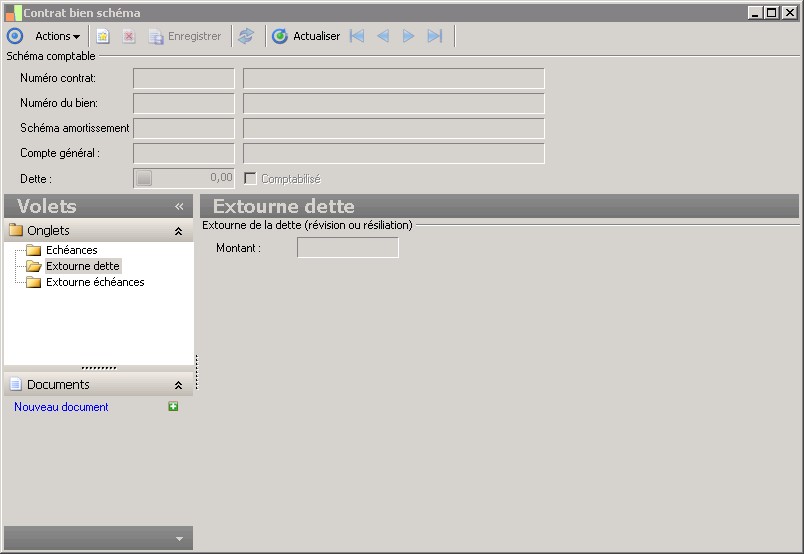
Task: Click the Extourne échéances folder icon
Action: (34, 282)
